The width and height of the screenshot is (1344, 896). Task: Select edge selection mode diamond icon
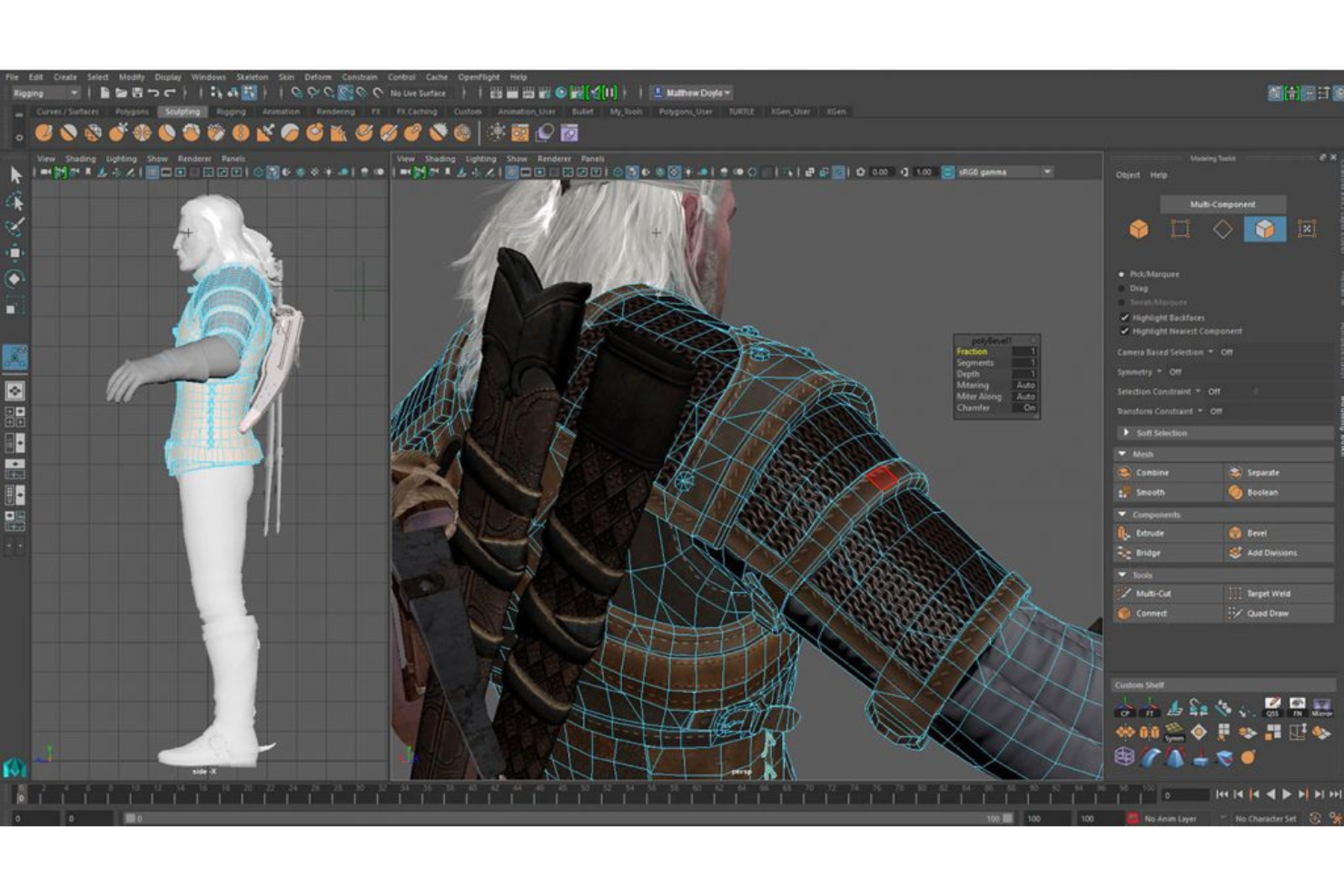[1222, 229]
